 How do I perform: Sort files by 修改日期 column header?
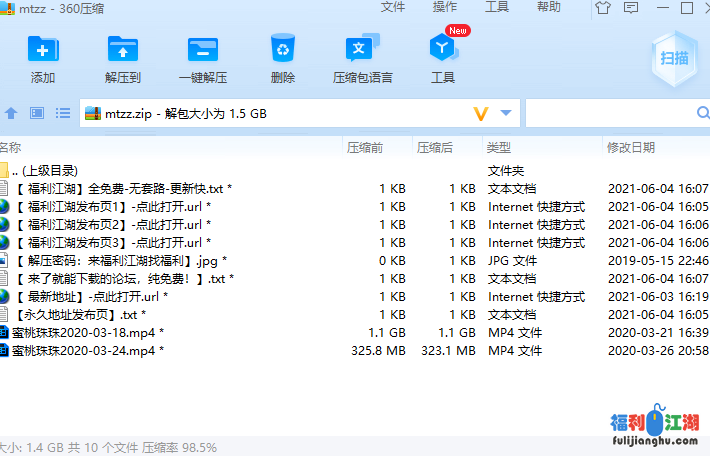click(x=632, y=147)
